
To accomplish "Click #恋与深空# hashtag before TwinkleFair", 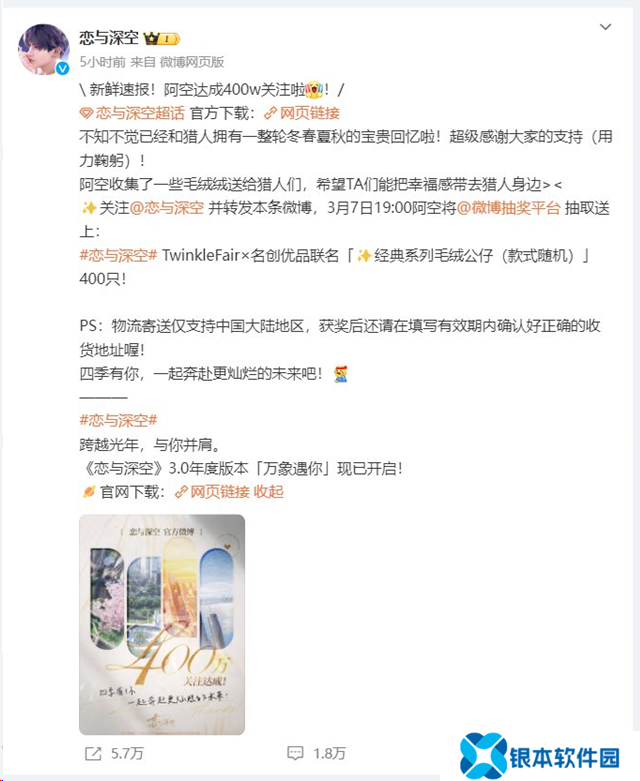I will click(x=119, y=255).
